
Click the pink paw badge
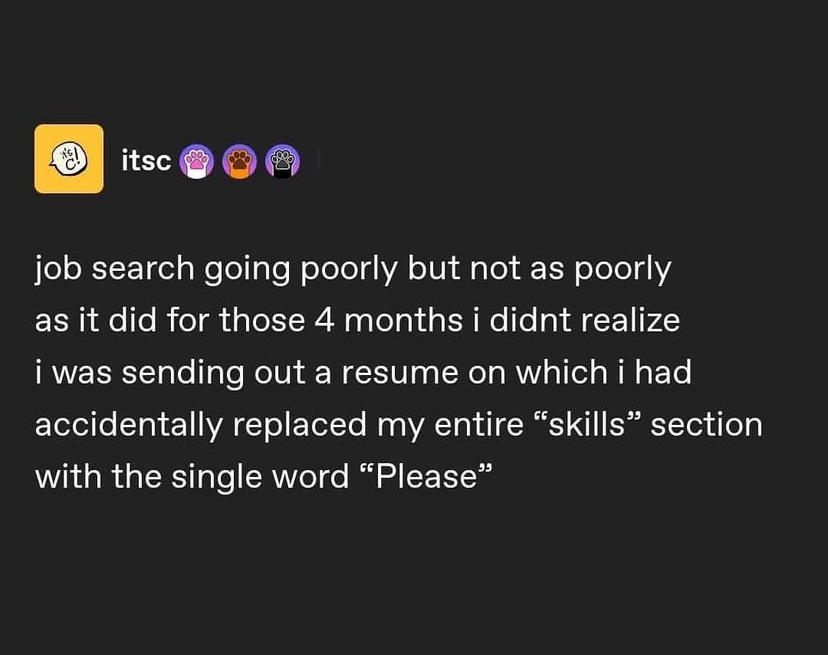click(197, 161)
